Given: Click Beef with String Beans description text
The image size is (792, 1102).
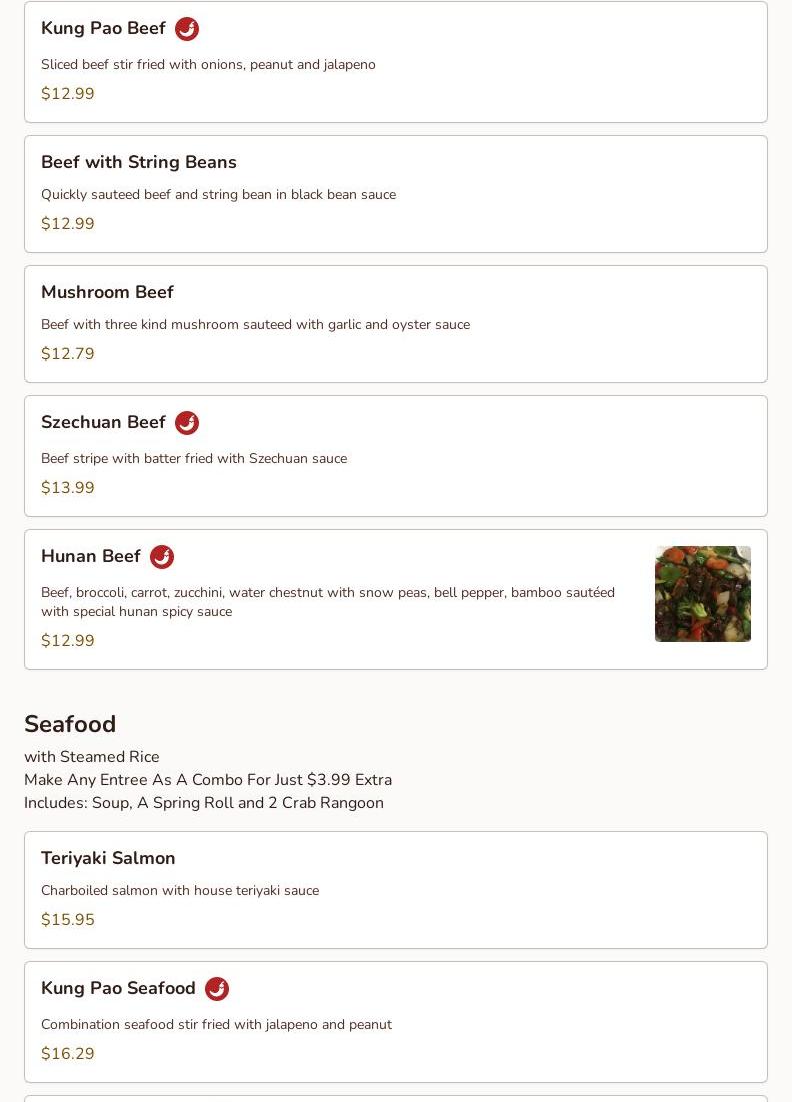Looking at the screenshot, I should coord(219,195).
